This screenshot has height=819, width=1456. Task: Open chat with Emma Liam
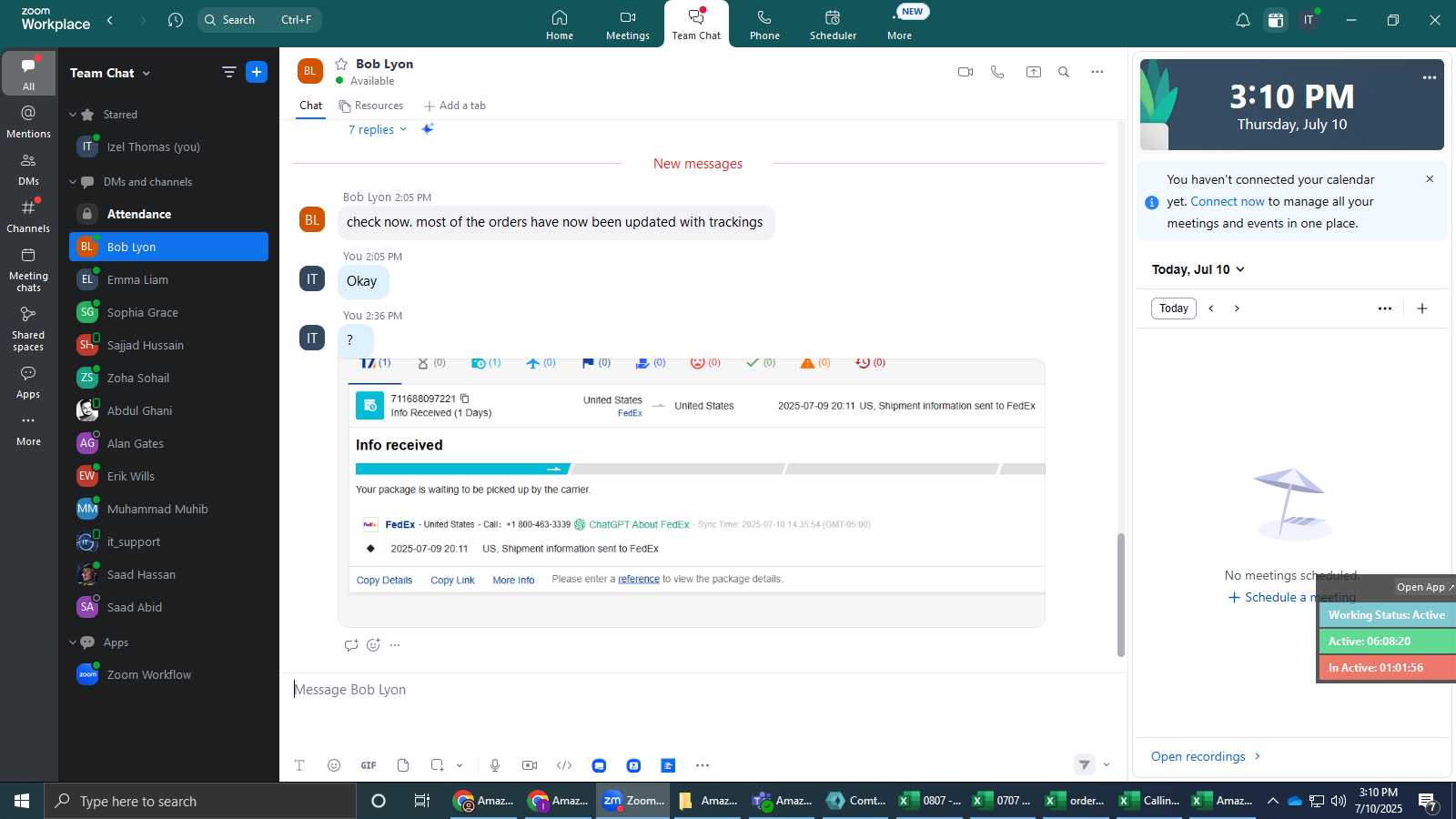(x=169, y=279)
